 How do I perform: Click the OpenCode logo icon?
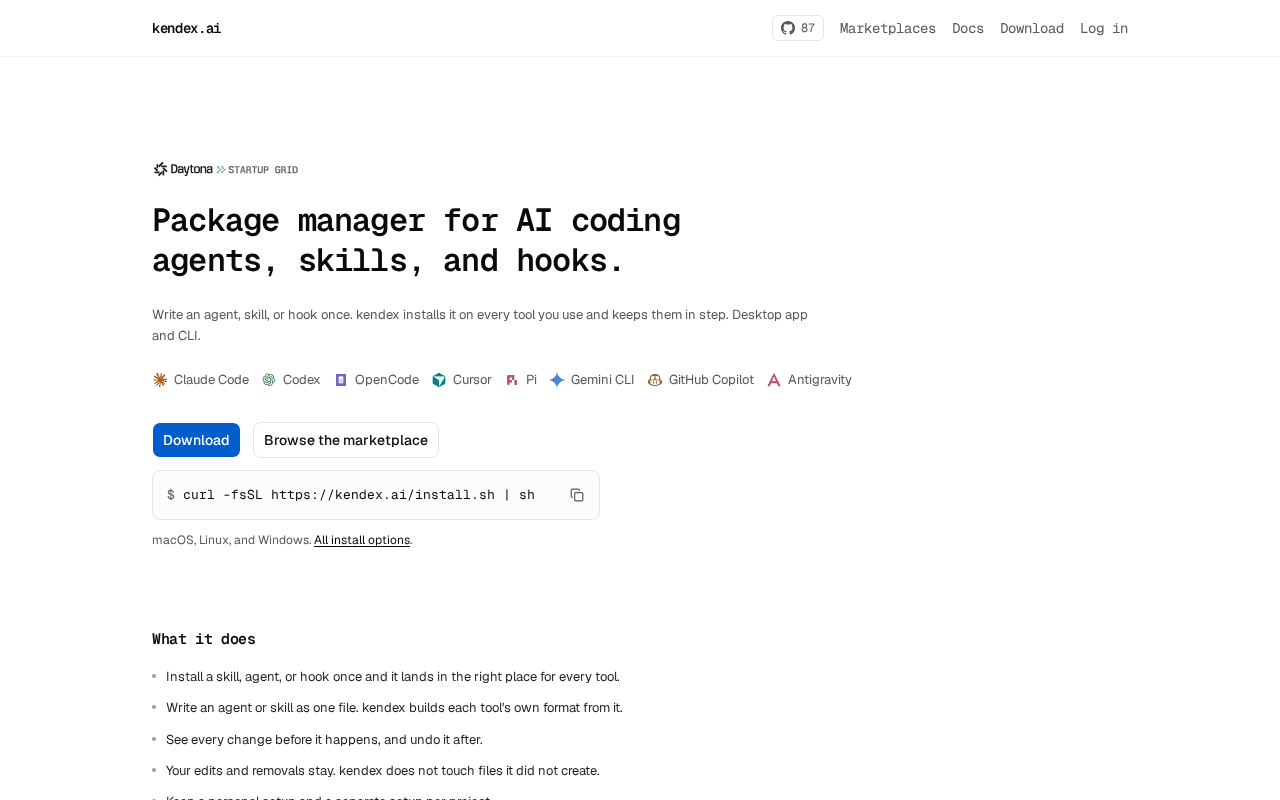tap(341, 380)
